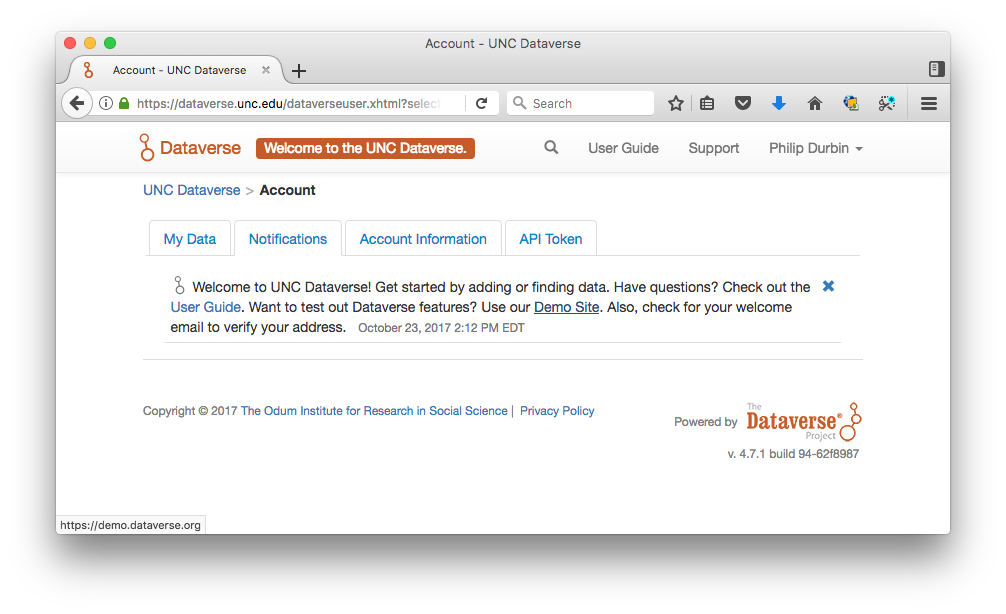Open the downloads arrow icon
This screenshot has width=1006, height=614.
tap(779, 103)
